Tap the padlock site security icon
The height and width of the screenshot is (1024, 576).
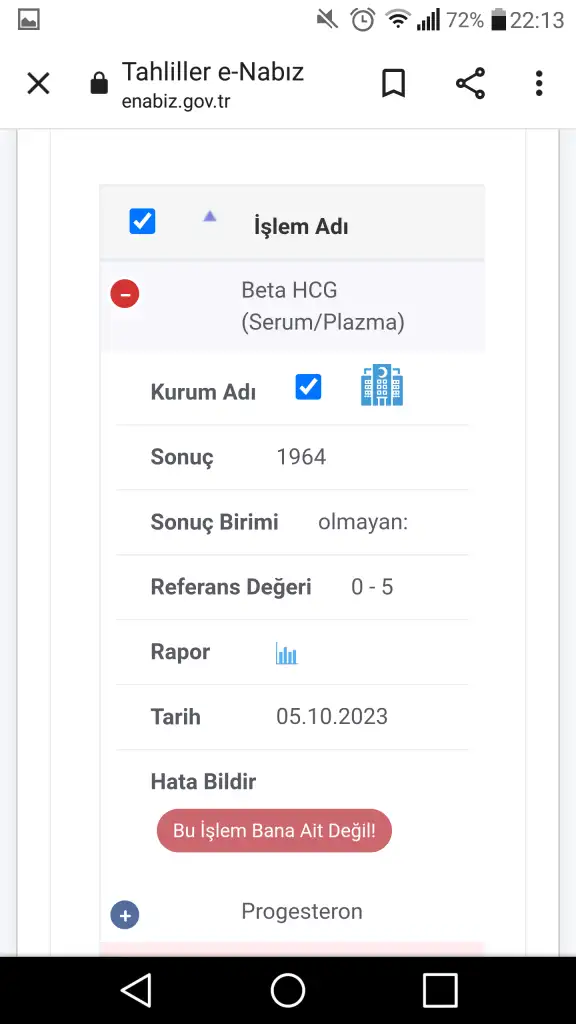pos(99,83)
